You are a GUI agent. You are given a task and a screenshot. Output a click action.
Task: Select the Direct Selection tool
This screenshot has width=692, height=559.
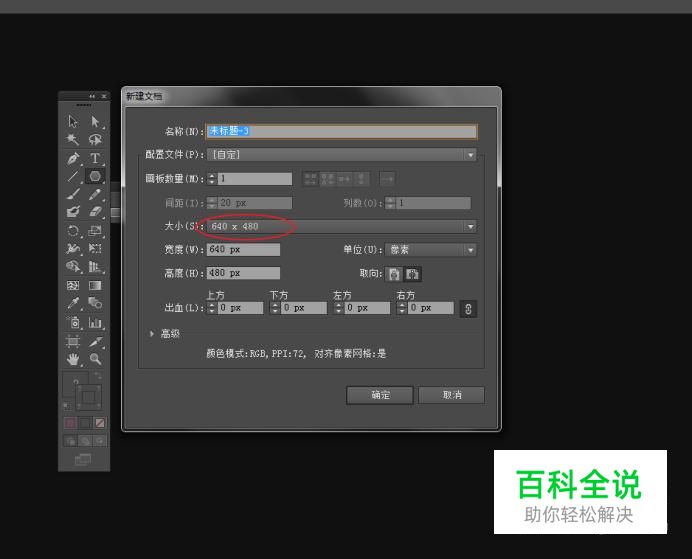click(95, 121)
